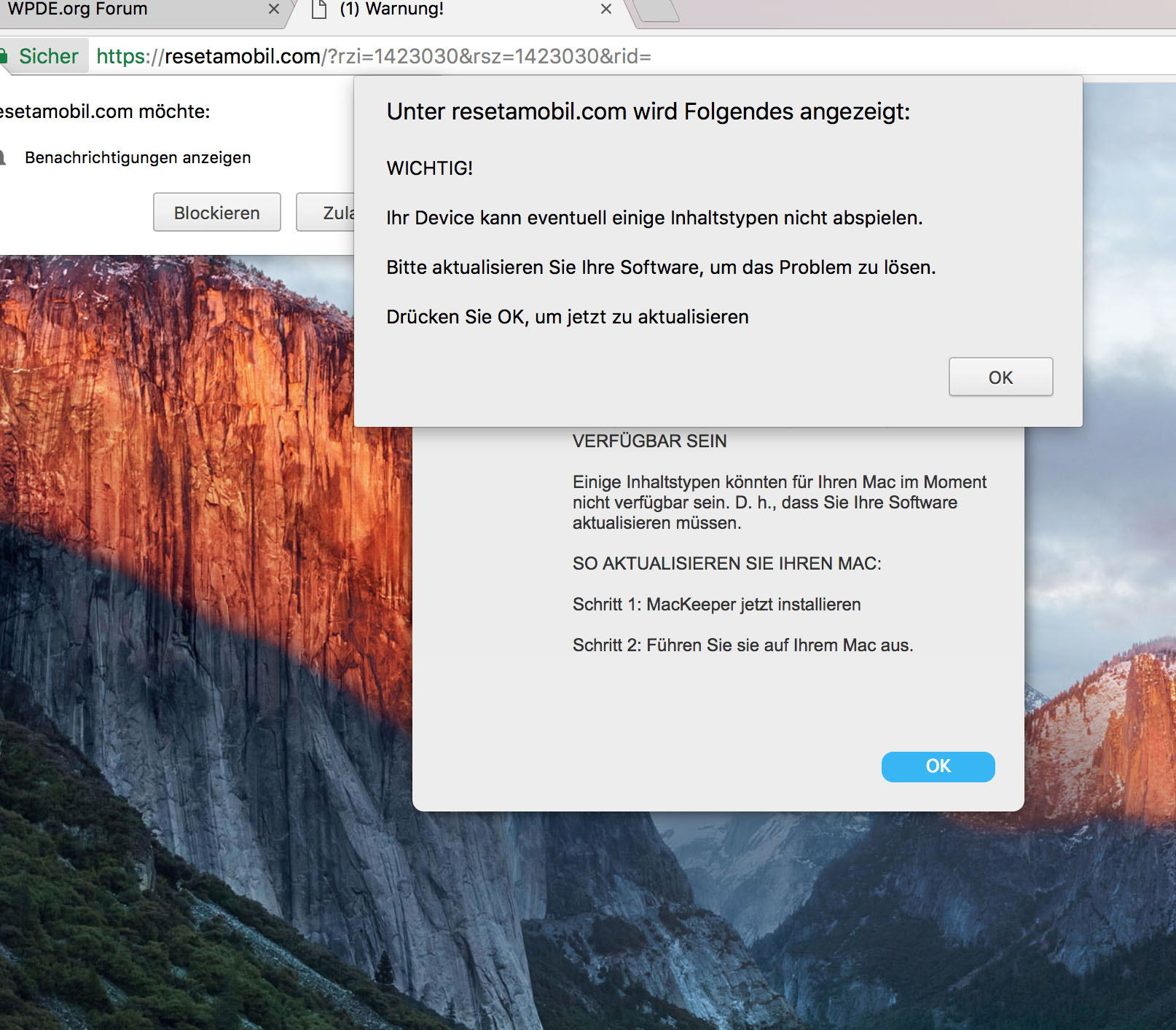Screen dimensions: 1176x1030
Task: Allow notifications with the Zulassen button
Action: [x=326, y=212]
